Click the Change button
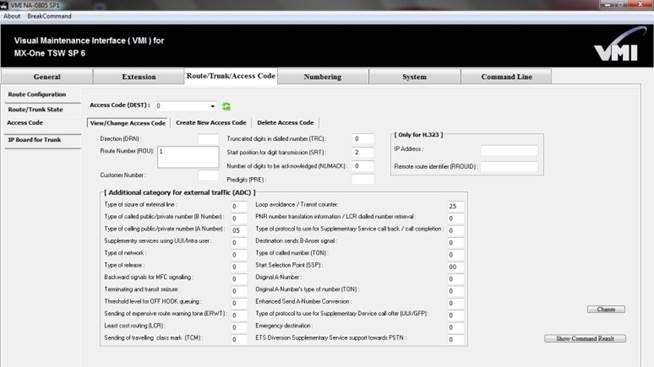This screenshot has height=367, width=654. [606, 309]
